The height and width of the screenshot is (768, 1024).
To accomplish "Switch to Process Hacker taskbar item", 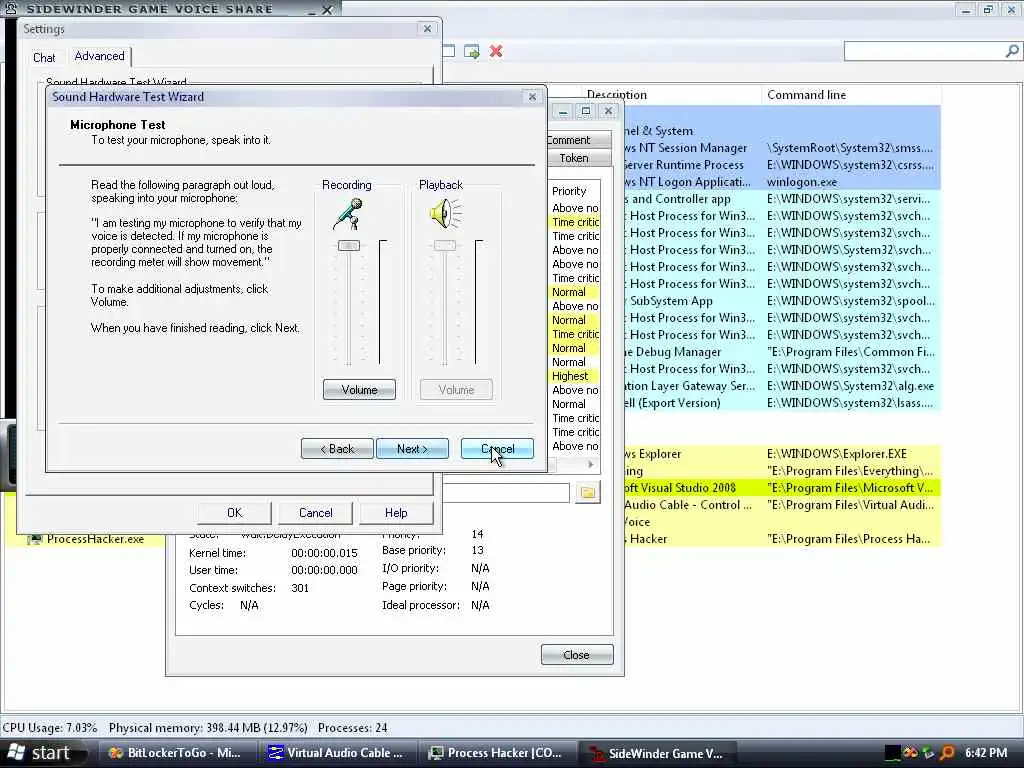I will pyautogui.click(x=496, y=753).
